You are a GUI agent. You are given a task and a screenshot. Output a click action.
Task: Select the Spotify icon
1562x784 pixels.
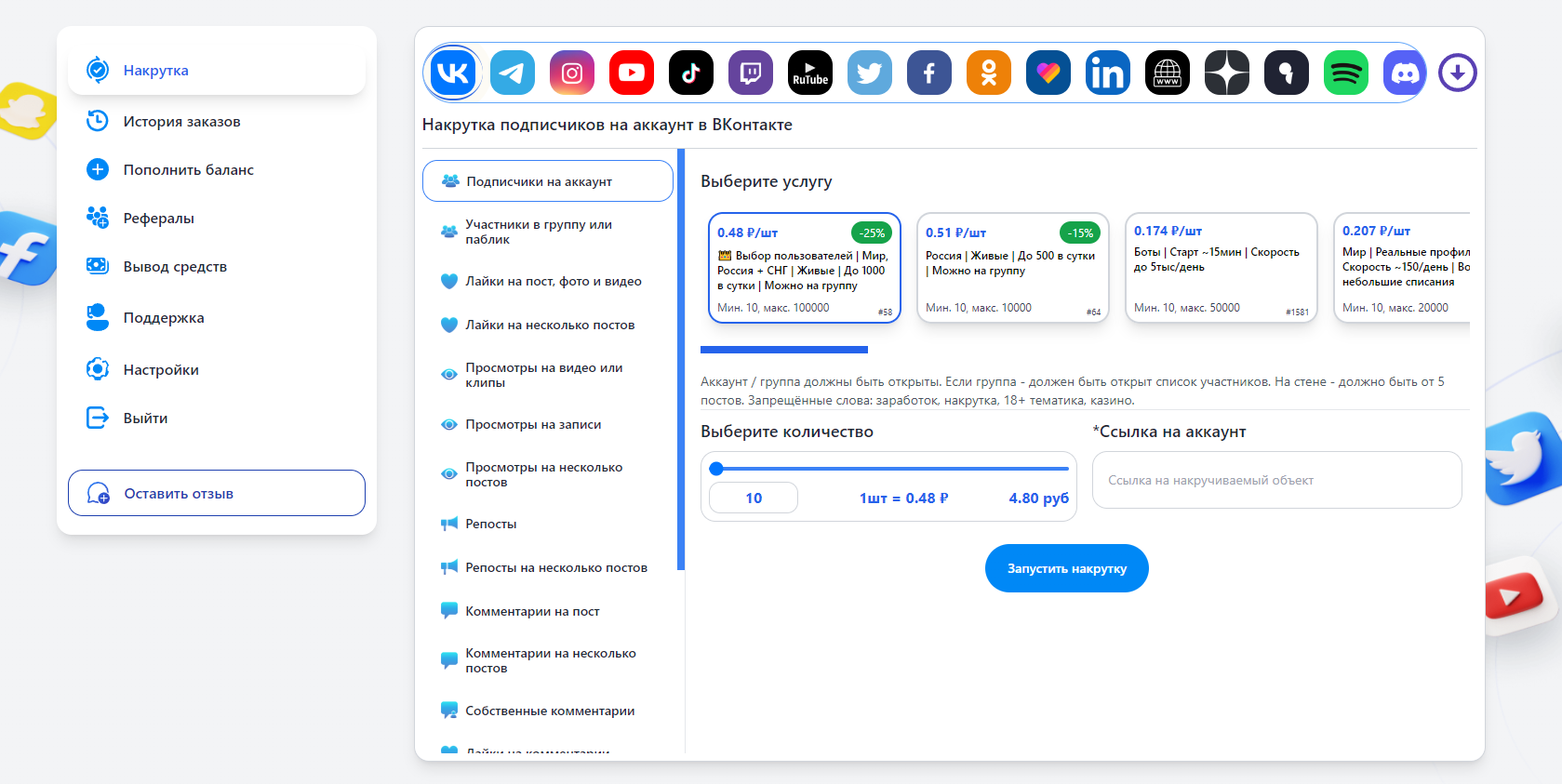1346,73
